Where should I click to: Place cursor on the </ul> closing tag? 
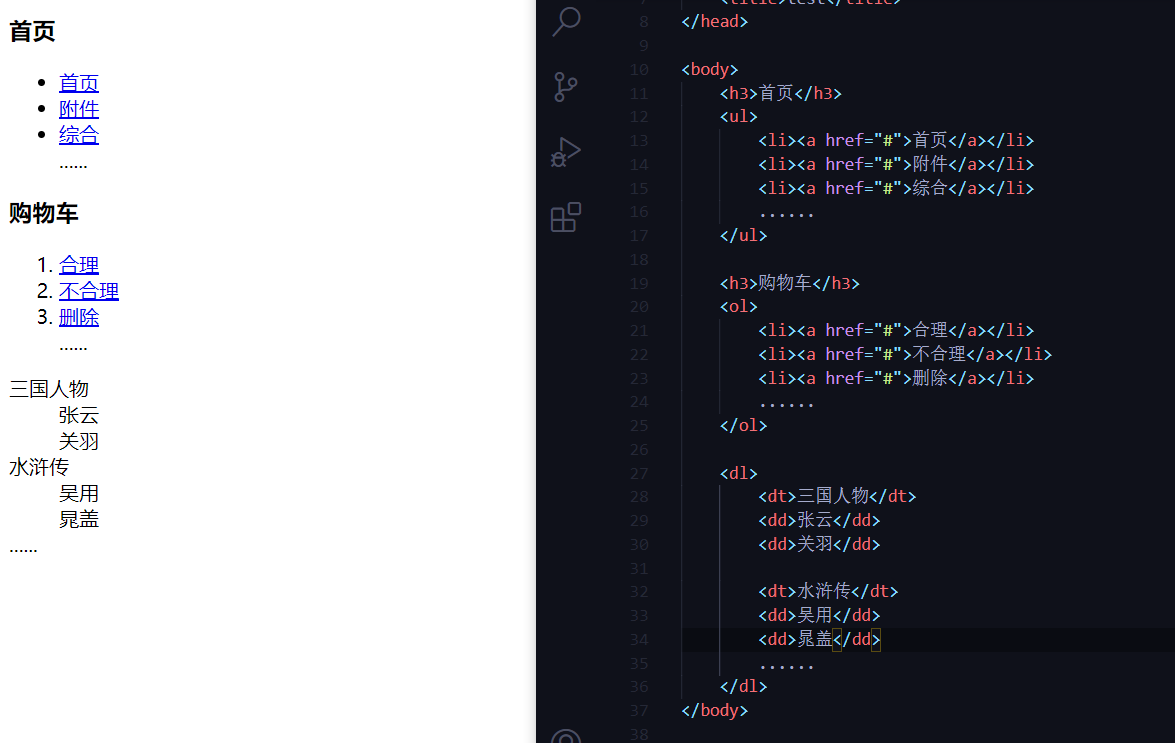click(743, 235)
